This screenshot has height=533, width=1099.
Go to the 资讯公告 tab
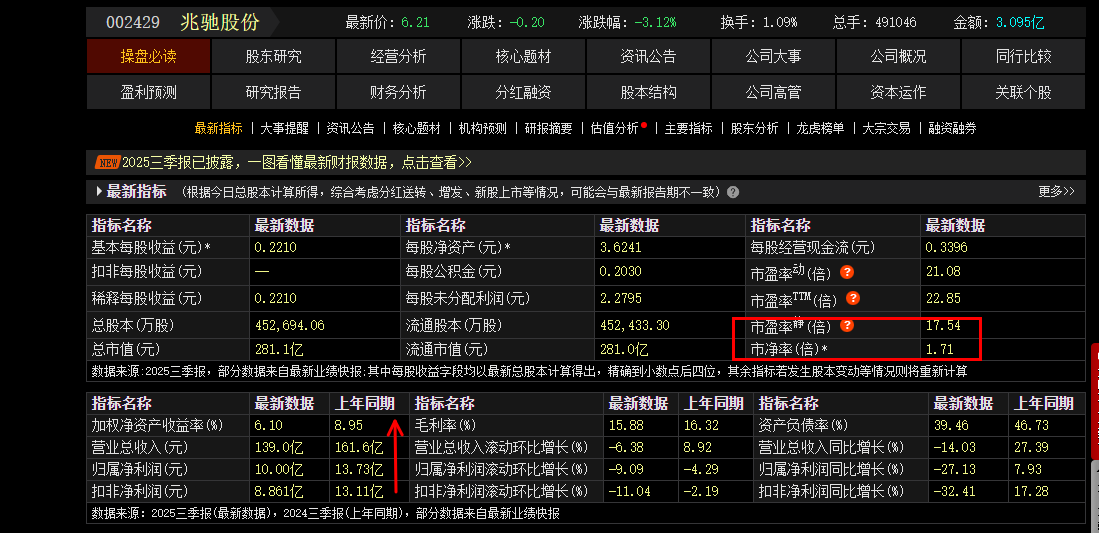648,56
